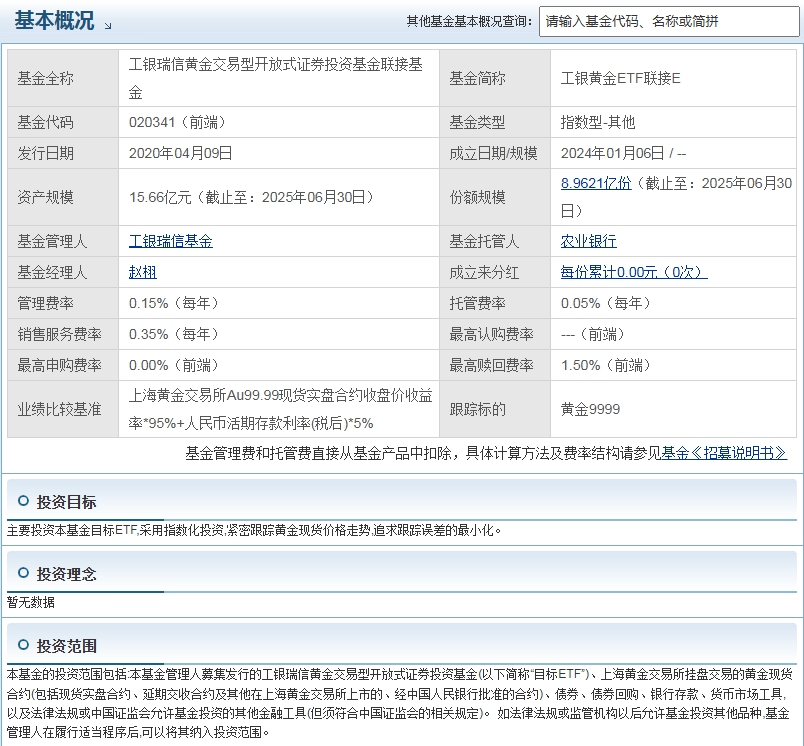Screen dimensions: 804x746
Task: Select establishment date 2024年01月06日 / --
Action: click(x=624, y=153)
